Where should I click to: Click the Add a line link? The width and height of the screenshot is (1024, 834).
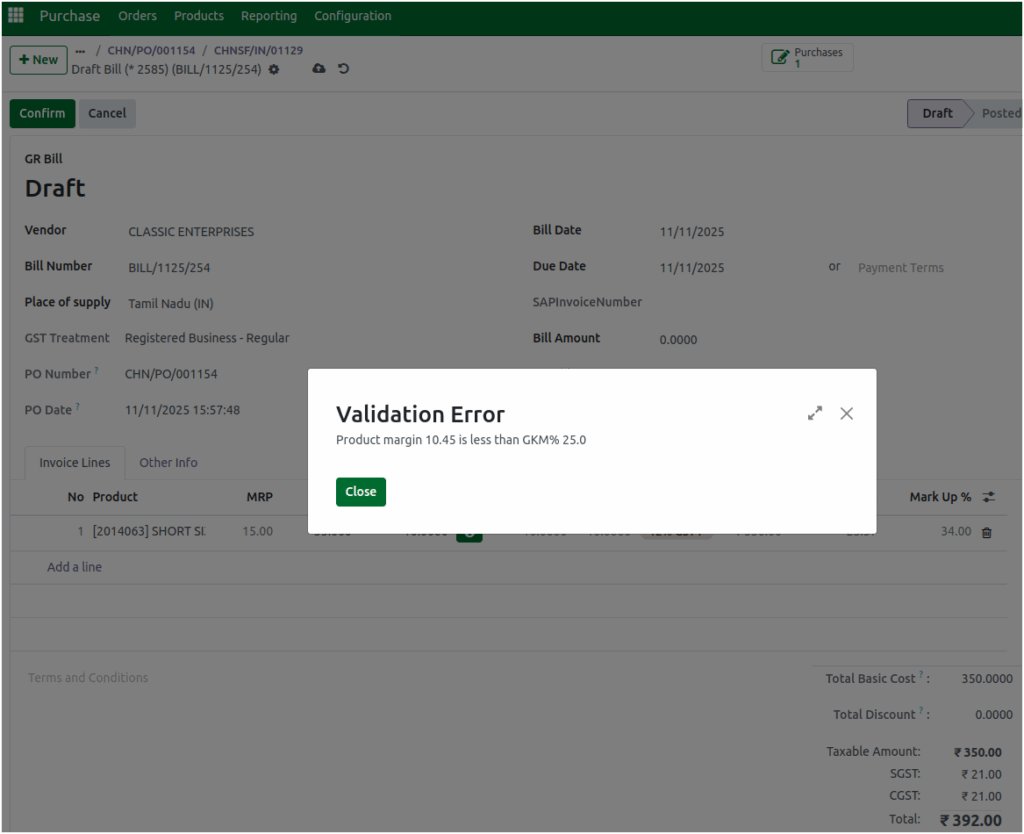point(74,566)
